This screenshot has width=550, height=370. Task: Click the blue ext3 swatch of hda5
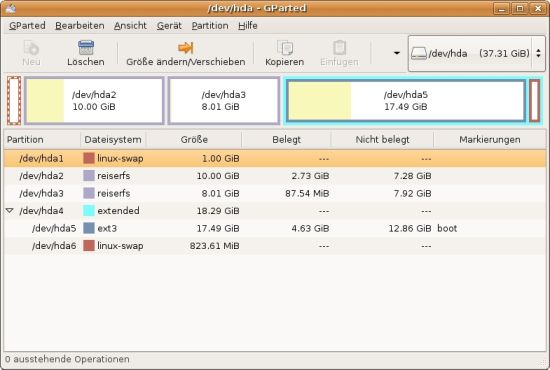[x=89, y=228]
